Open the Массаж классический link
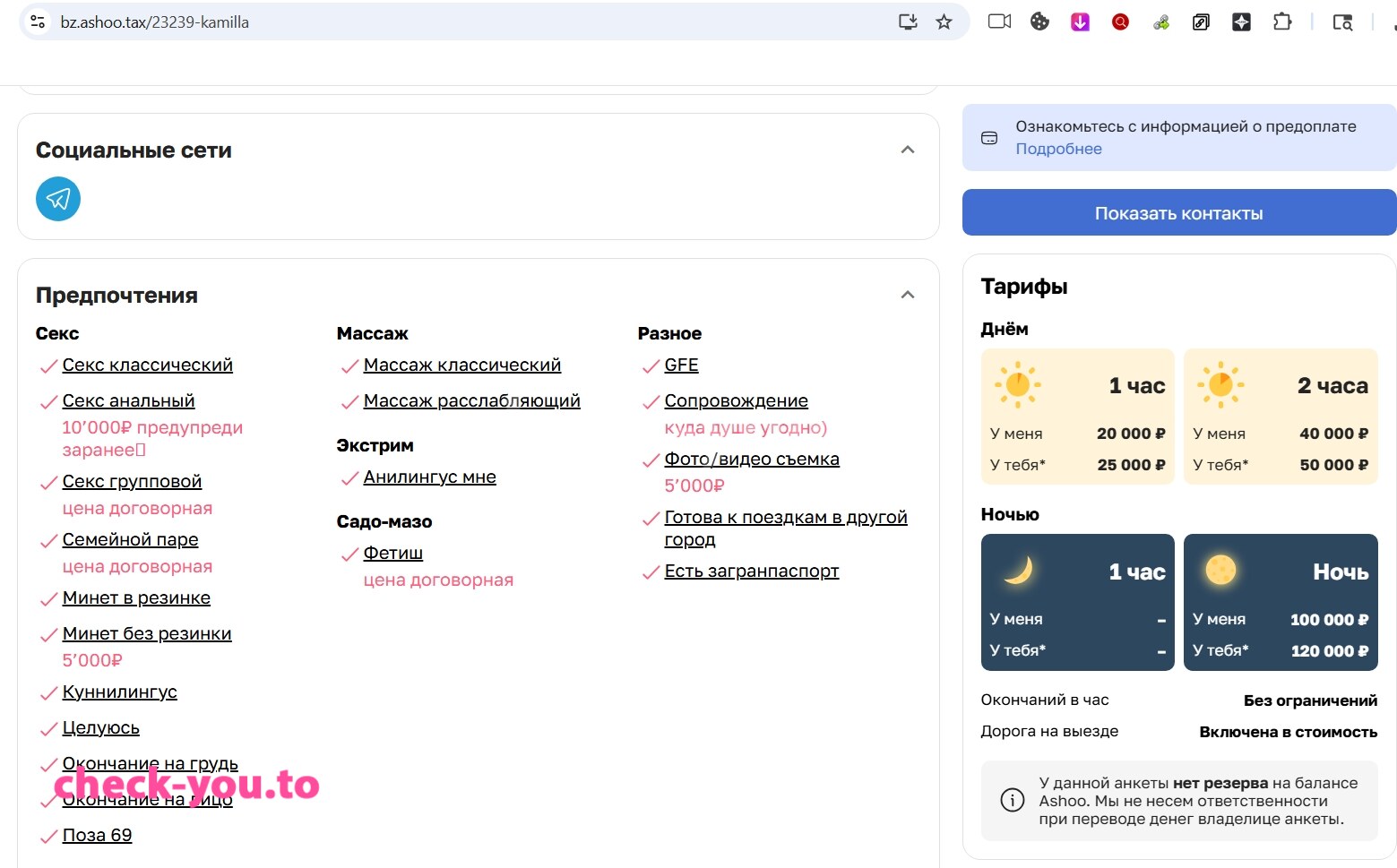Screen dimensions: 1397x868 (462, 365)
